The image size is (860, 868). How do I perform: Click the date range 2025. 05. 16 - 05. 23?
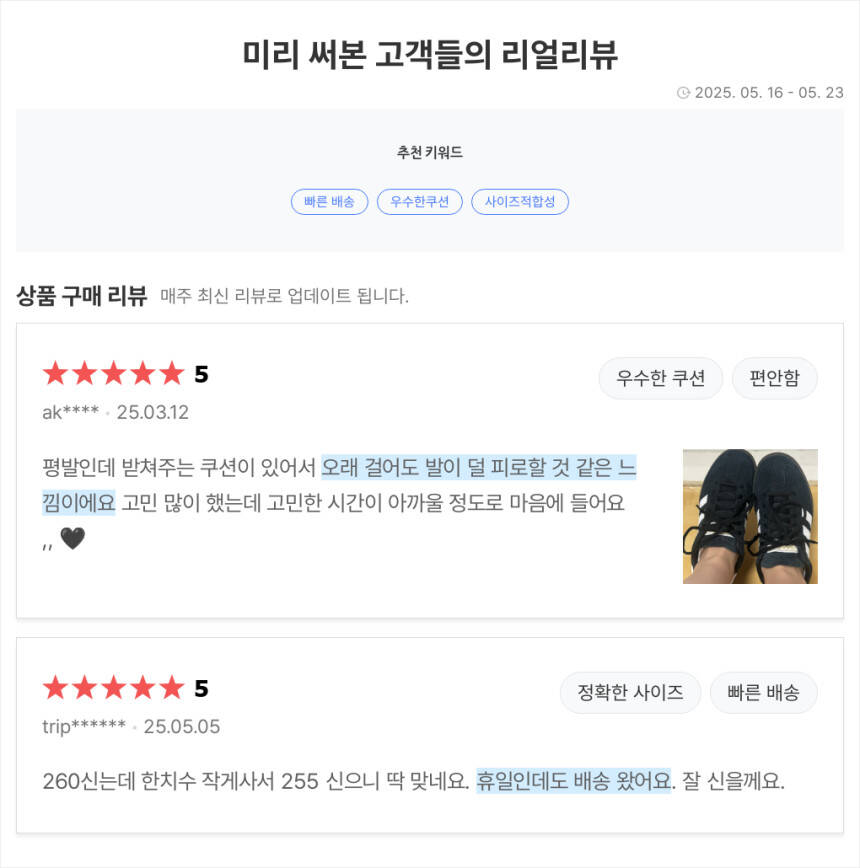coord(768,93)
